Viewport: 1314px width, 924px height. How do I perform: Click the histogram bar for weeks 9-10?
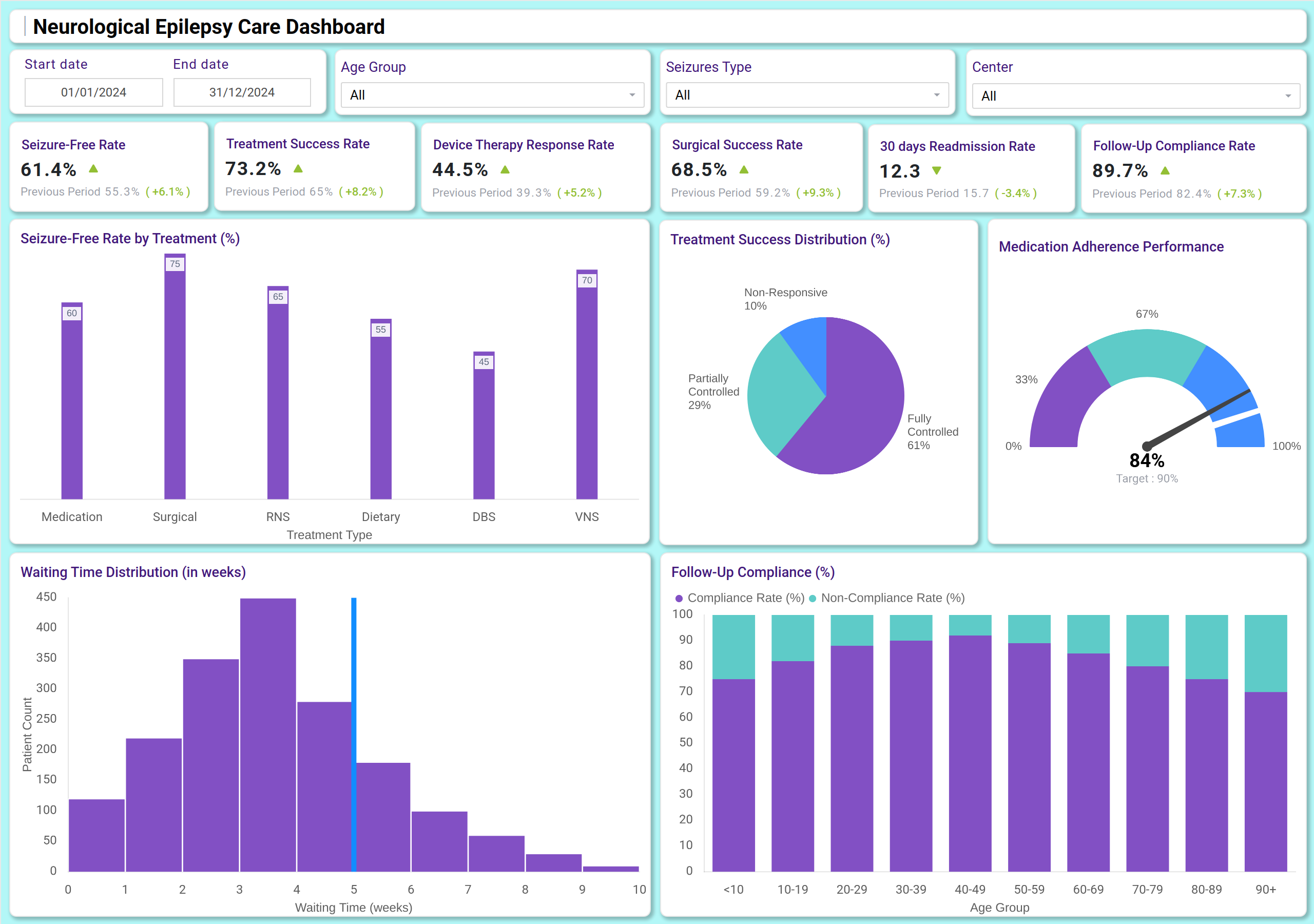611,869
